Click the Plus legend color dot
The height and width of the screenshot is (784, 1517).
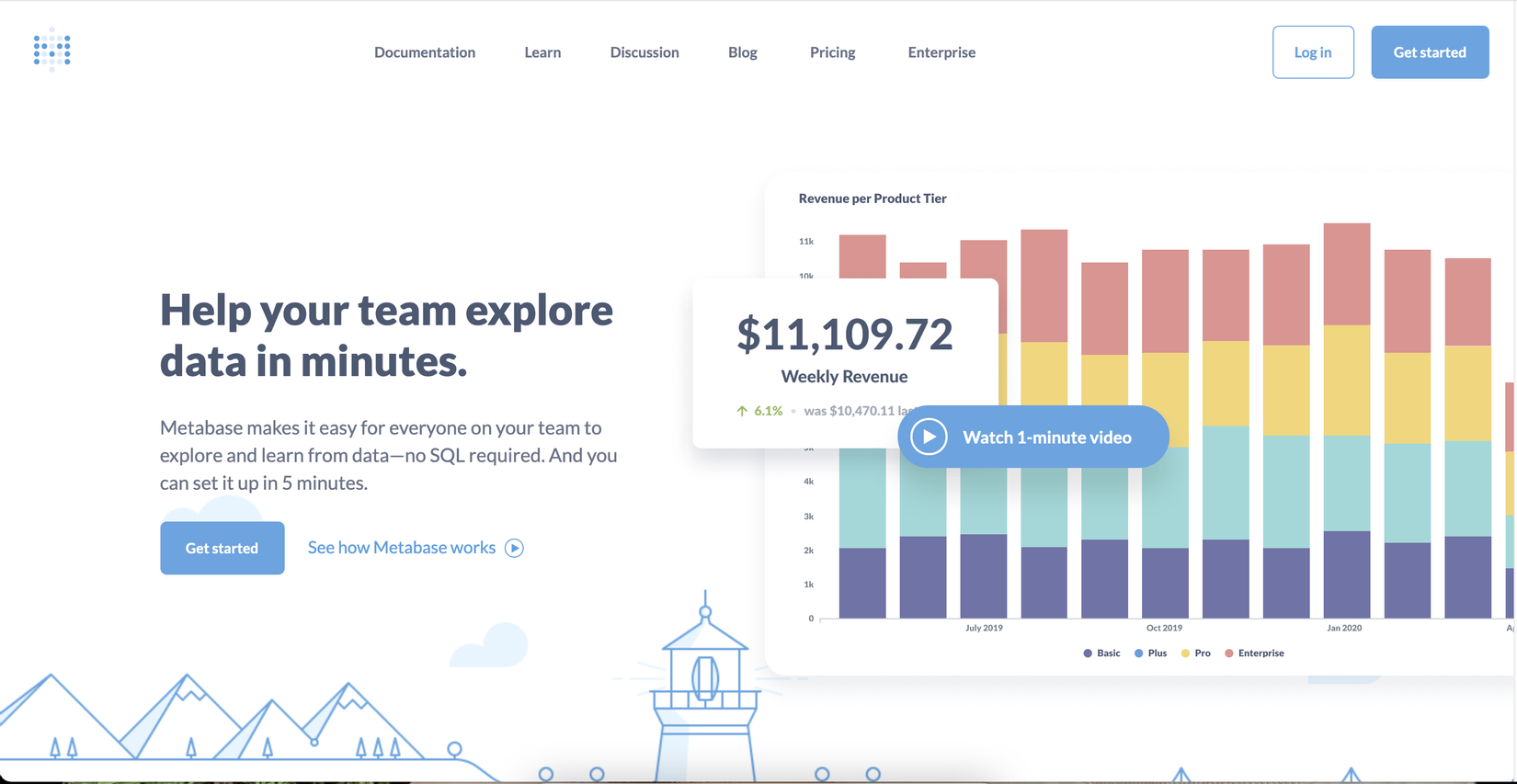coord(1138,653)
